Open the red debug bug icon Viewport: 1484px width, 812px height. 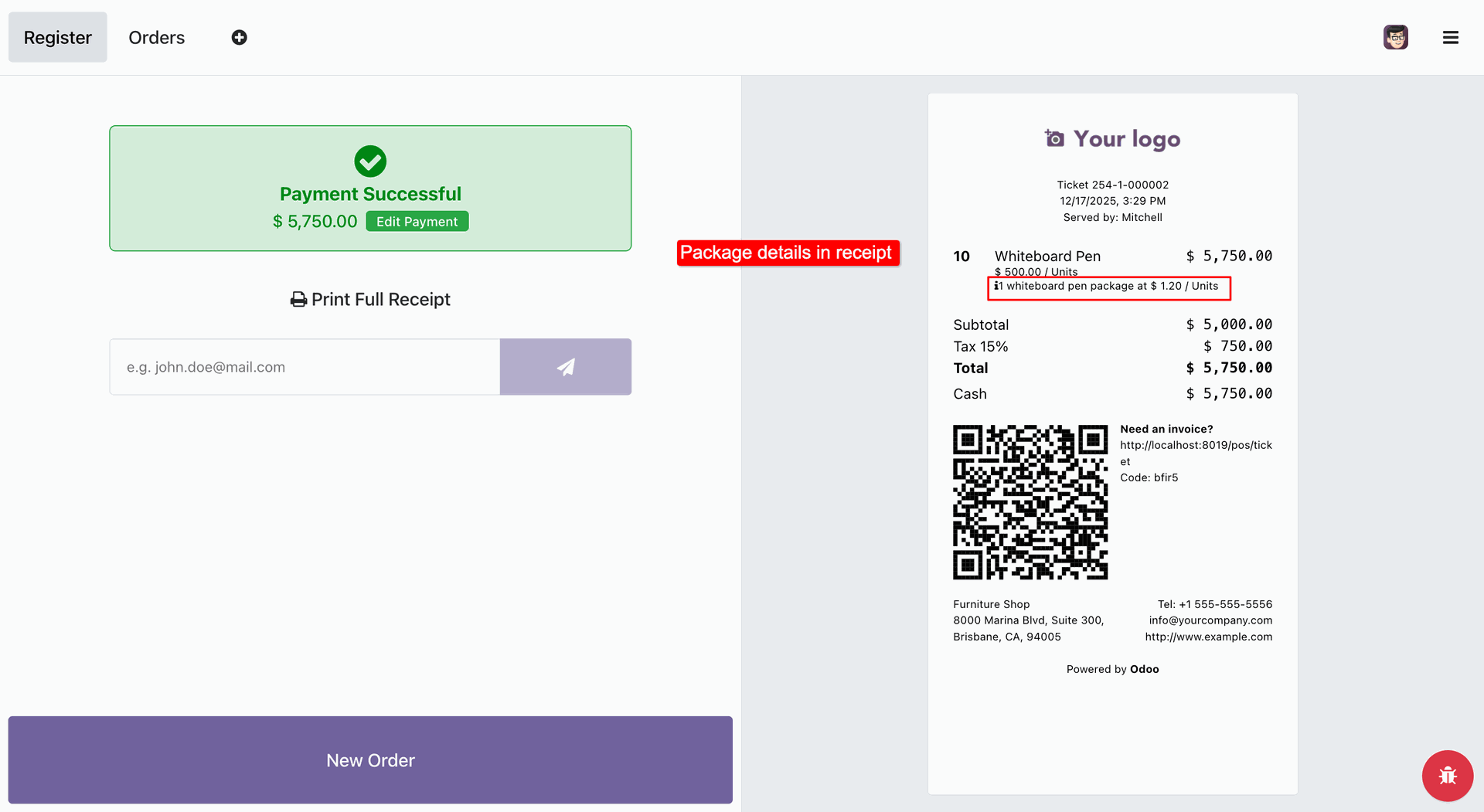point(1447,775)
